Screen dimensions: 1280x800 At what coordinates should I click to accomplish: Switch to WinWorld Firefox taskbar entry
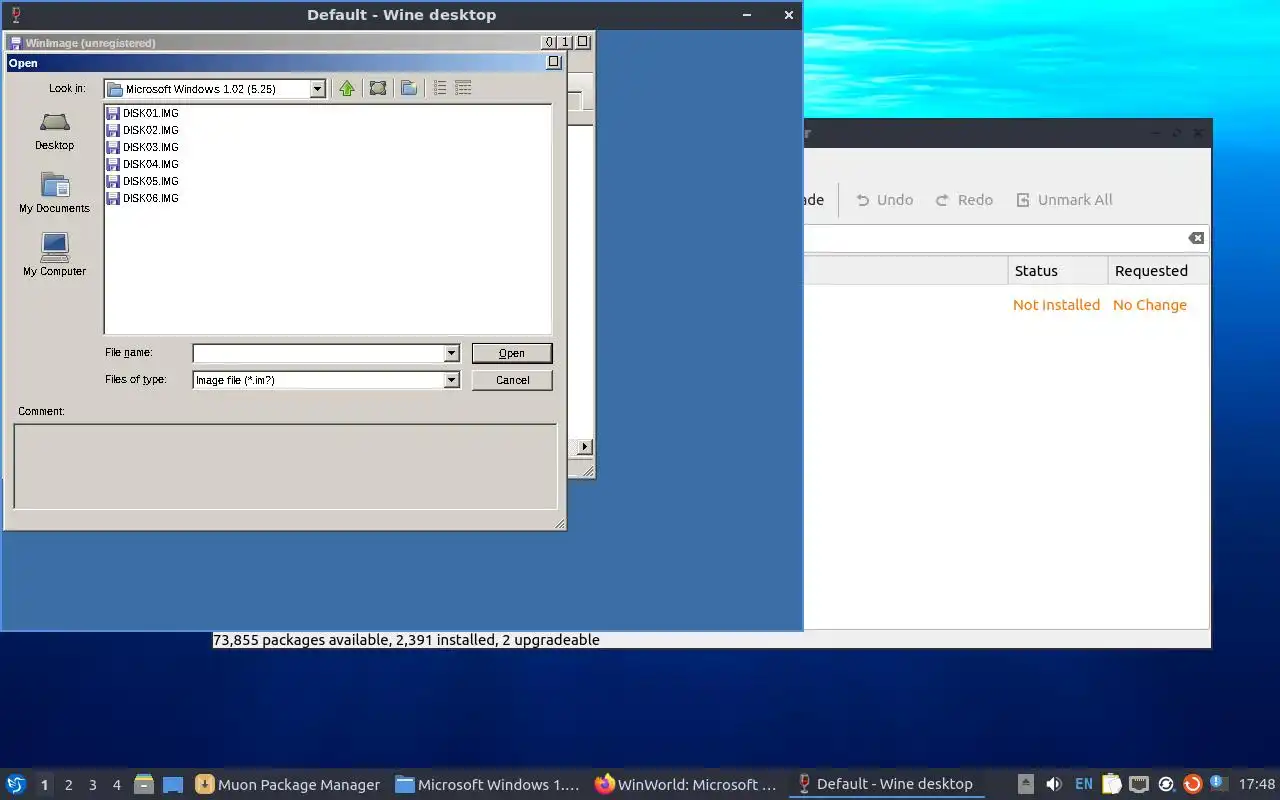(688, 784)
